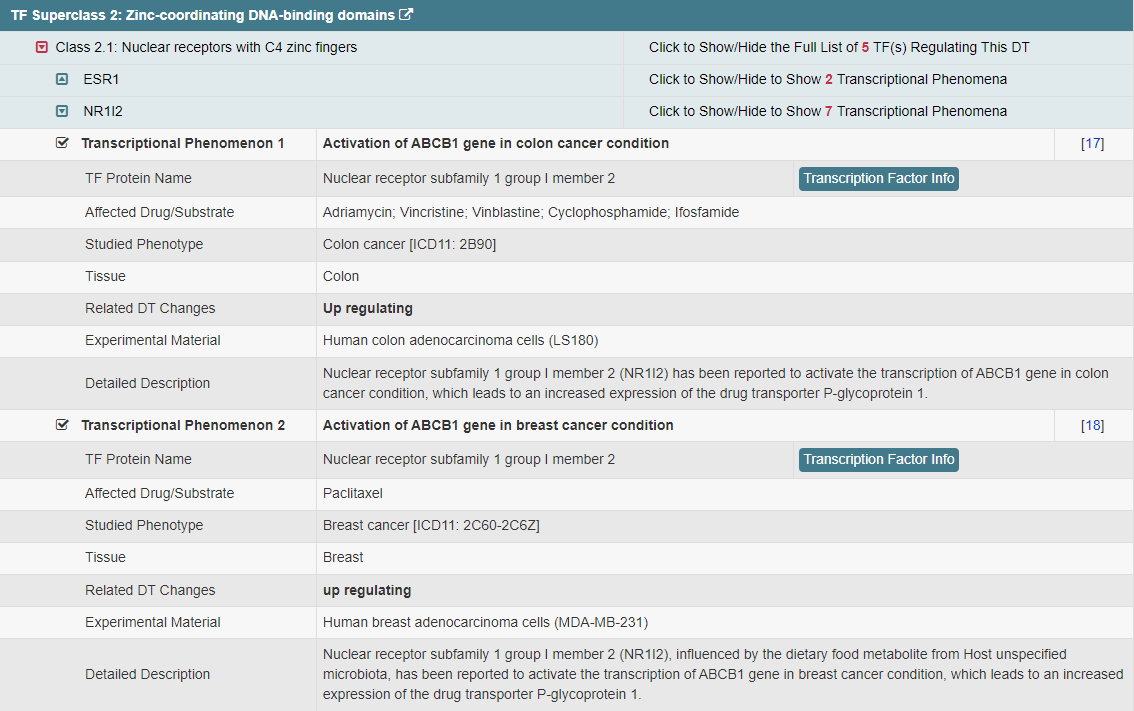The image size is (1134, 711).
Task: Click the Transcriptional Phenomenon 2 row label
Action: coord(182,425)
